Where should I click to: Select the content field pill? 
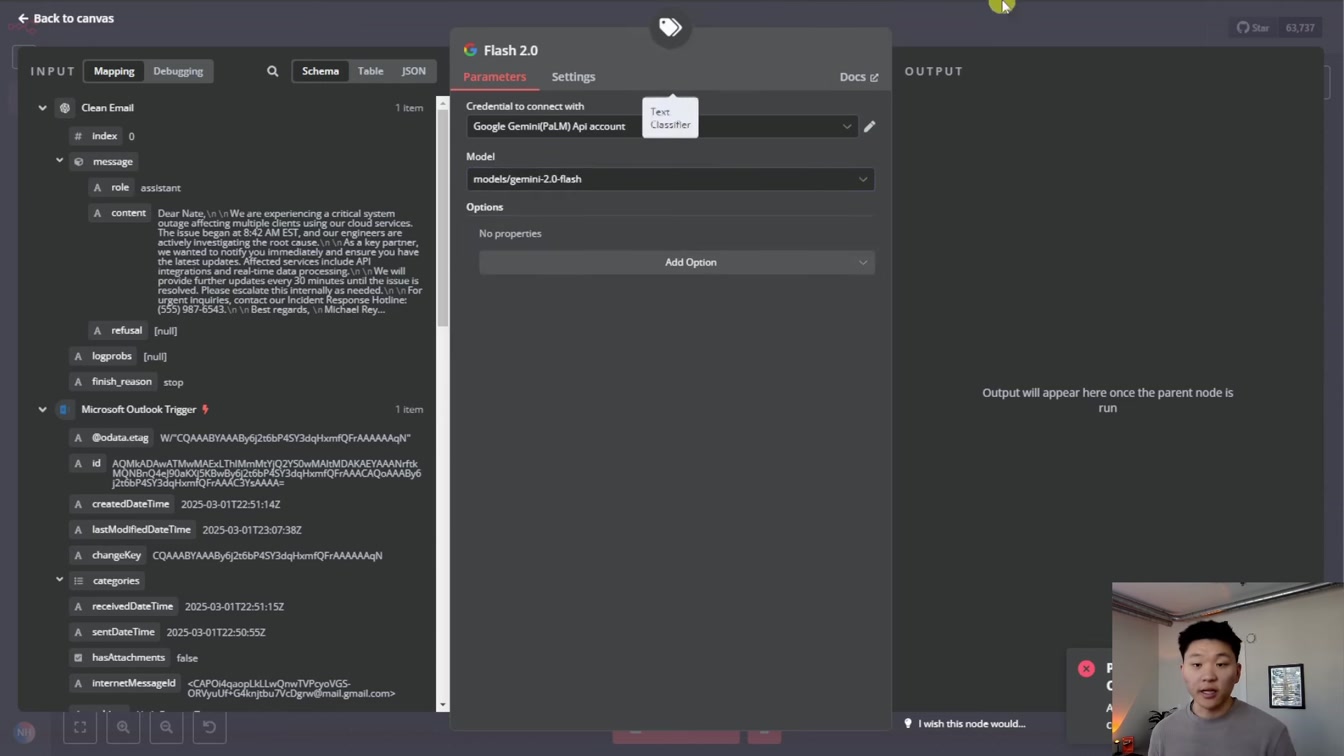(x=120, y=213)
